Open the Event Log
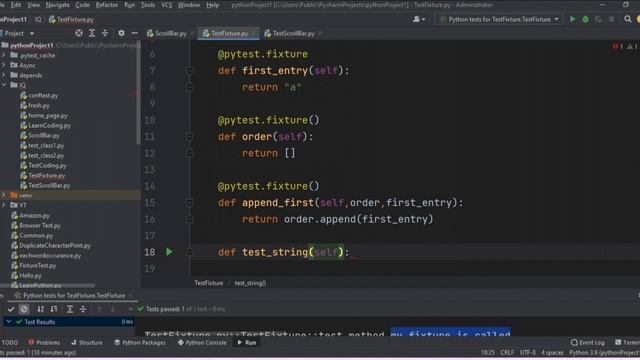 point(588,342)
